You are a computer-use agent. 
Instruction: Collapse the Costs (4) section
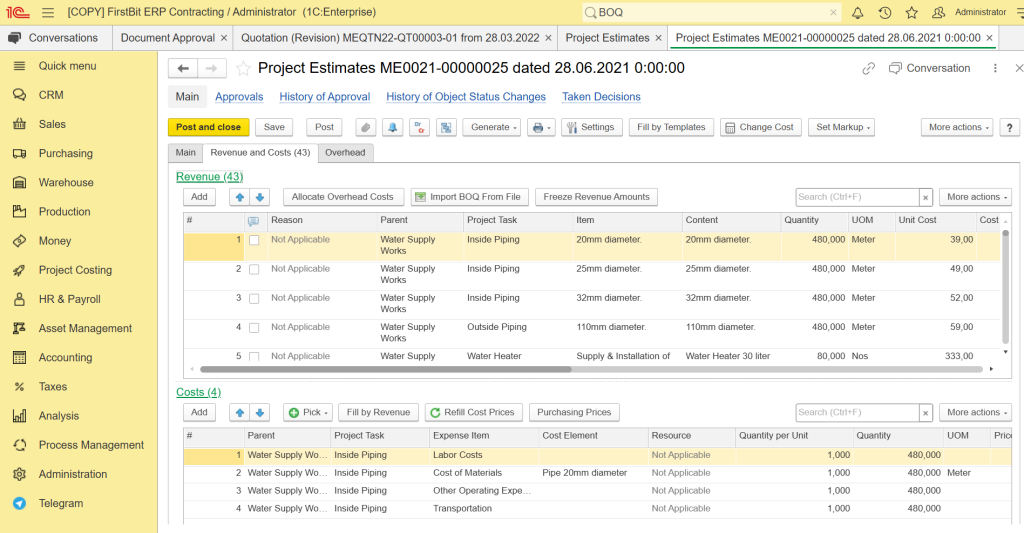pyautogui.click(x=199, y=392)
